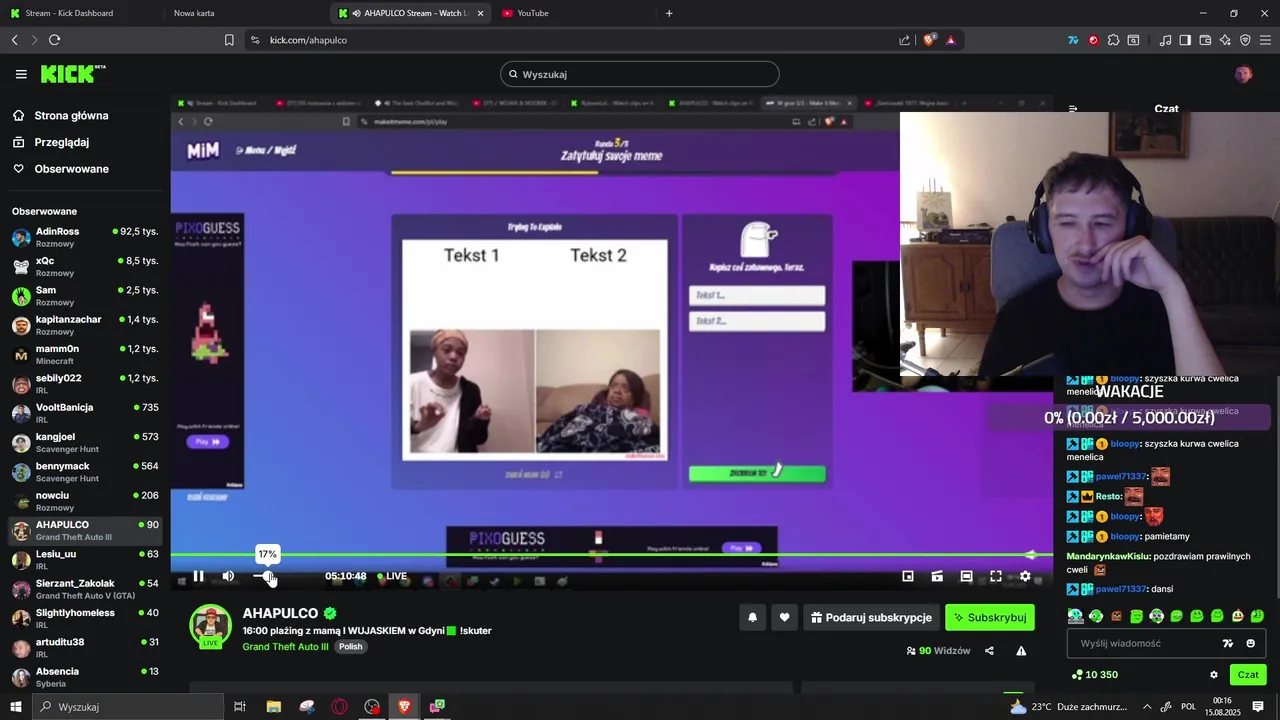Collapse the chat panel arrow icon

(1073, 109)
